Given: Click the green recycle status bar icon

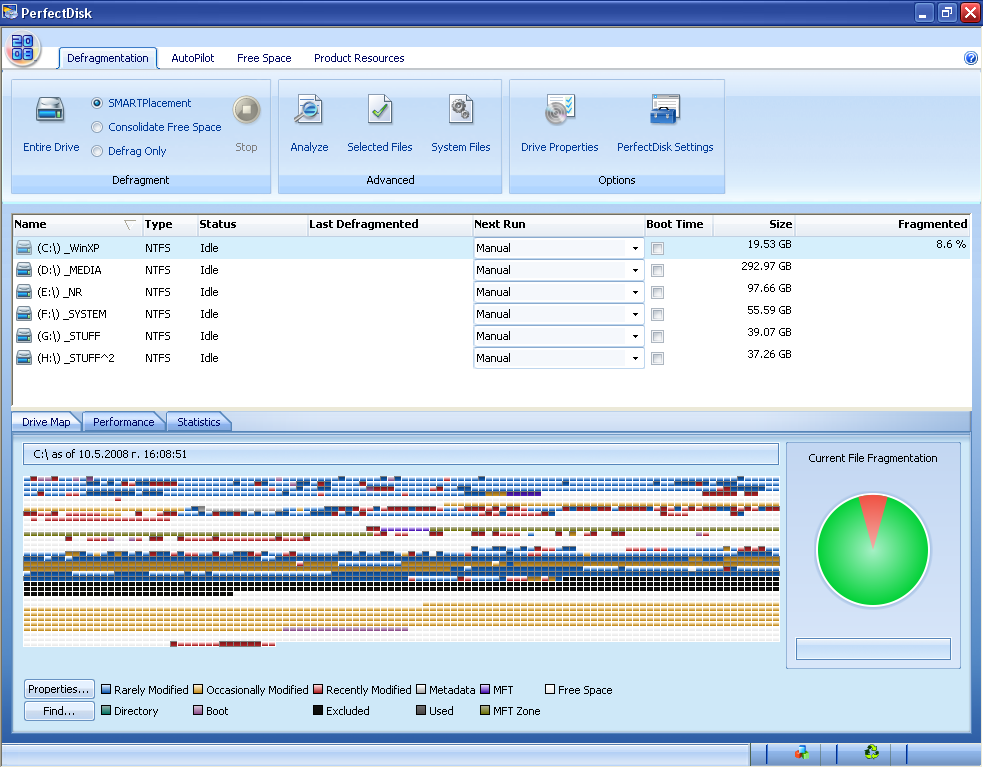Looking at the screenshot, I should click(871, 752).
